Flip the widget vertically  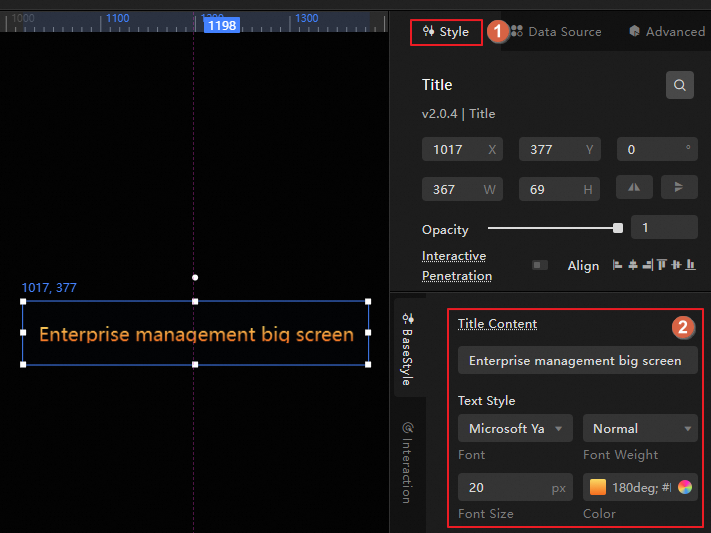coord(679,187)
